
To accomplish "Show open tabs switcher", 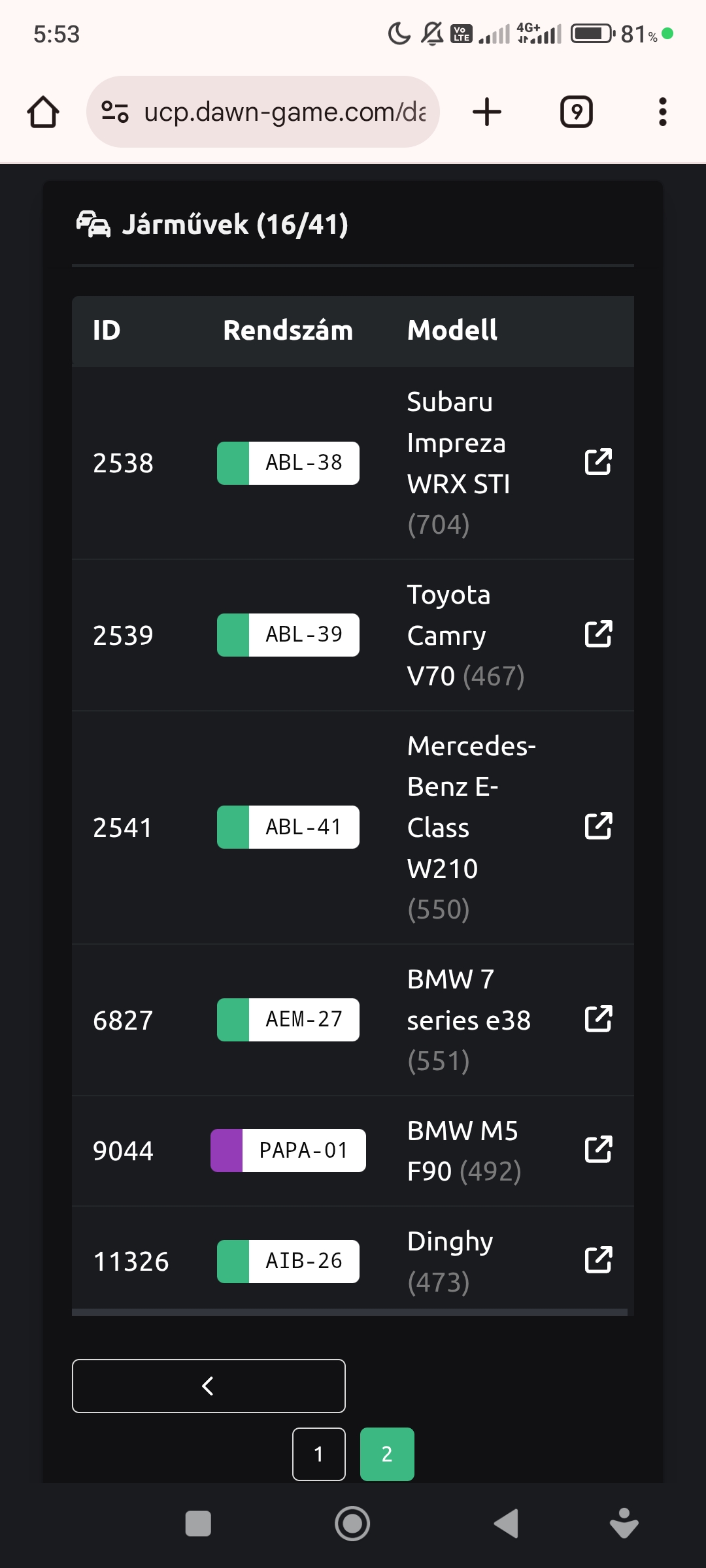I will [x=577, y=112].
